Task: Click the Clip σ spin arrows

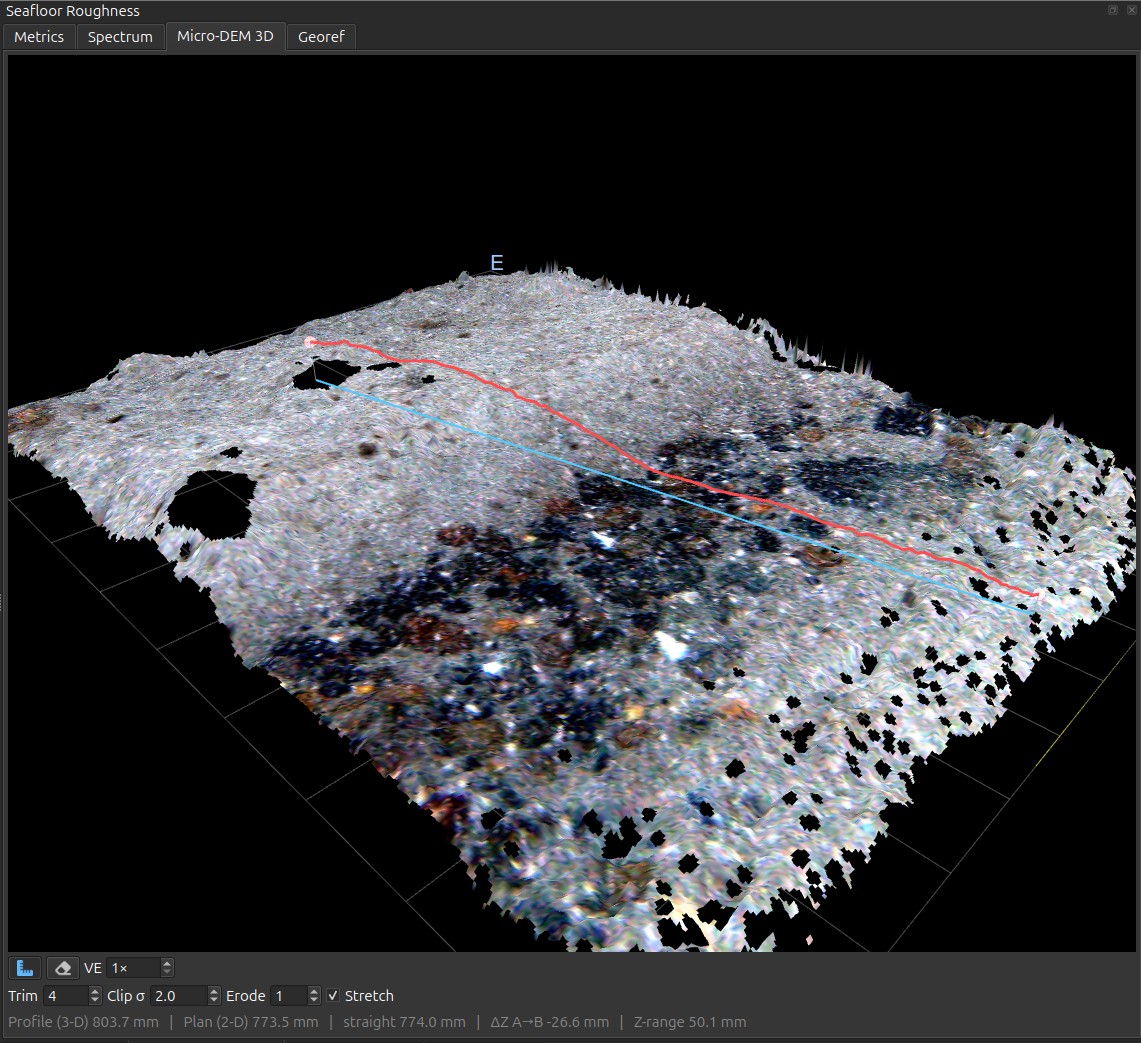Action: pos(214,996)
